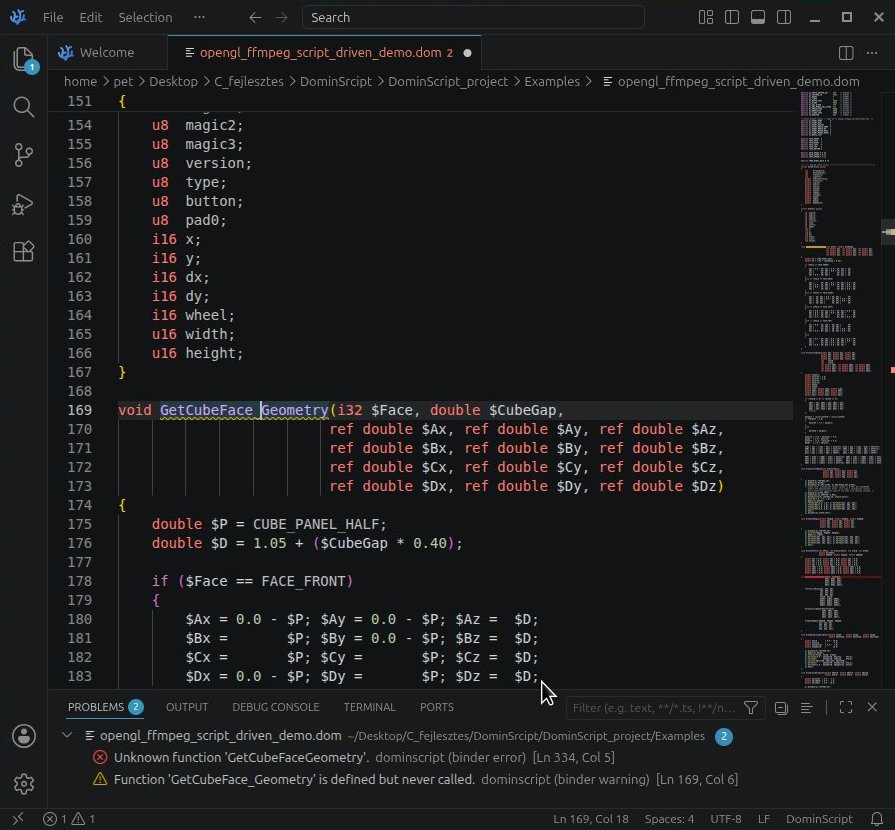The height and width of the screenshot is (830, 895).
Task: Open the Search view in activity bar
Action: point(23,107)
